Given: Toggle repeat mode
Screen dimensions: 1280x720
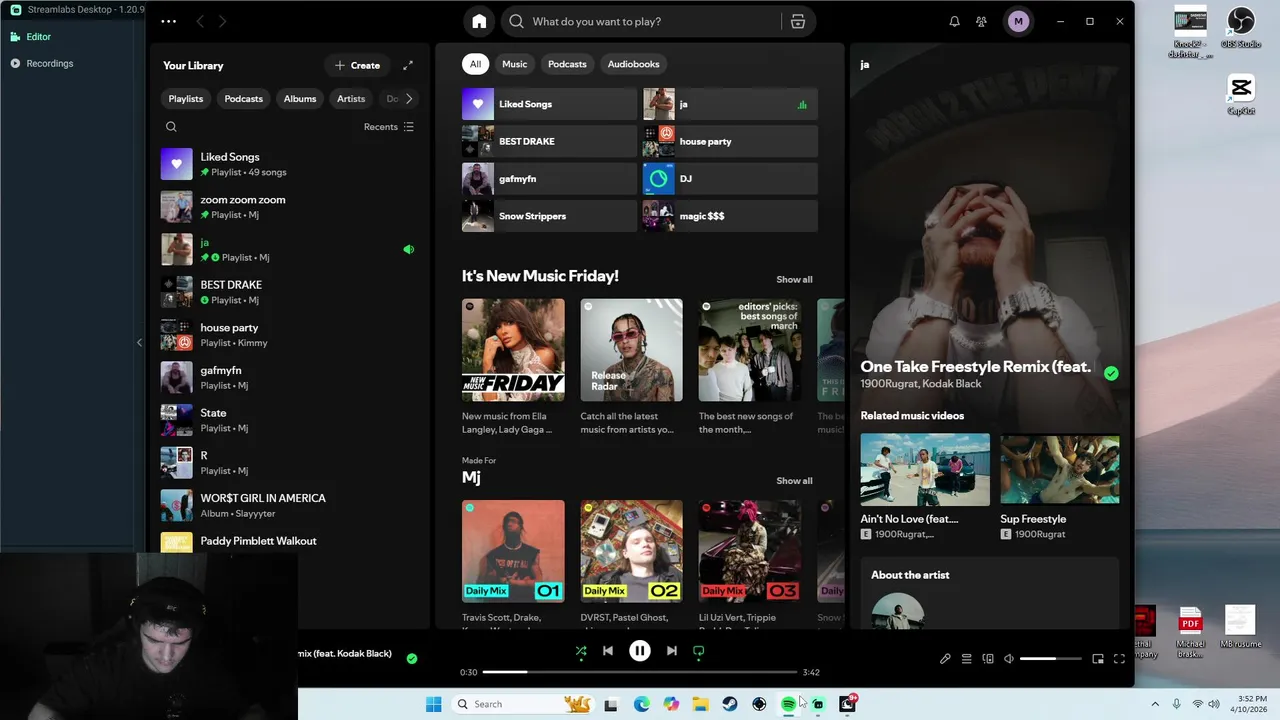Looking at the screenshot, I should tap(699, 651).
